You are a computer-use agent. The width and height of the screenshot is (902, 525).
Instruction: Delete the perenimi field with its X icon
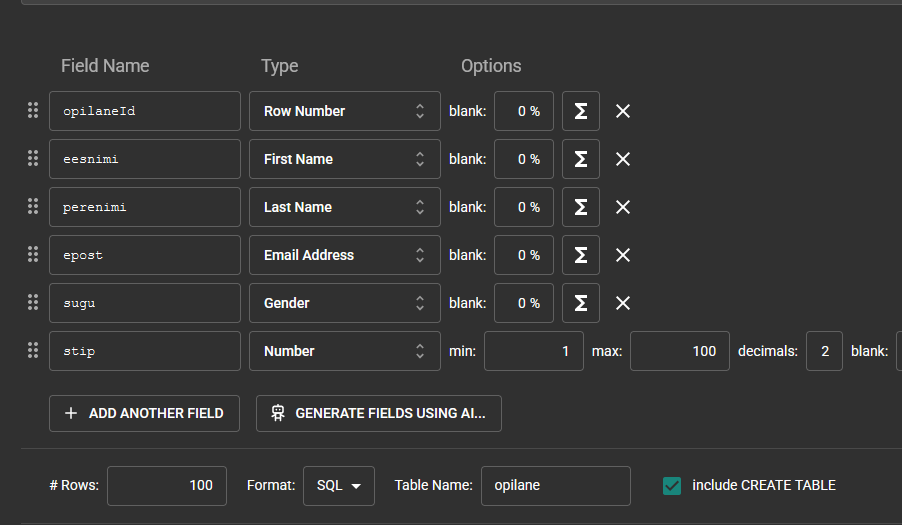(622, 207)
